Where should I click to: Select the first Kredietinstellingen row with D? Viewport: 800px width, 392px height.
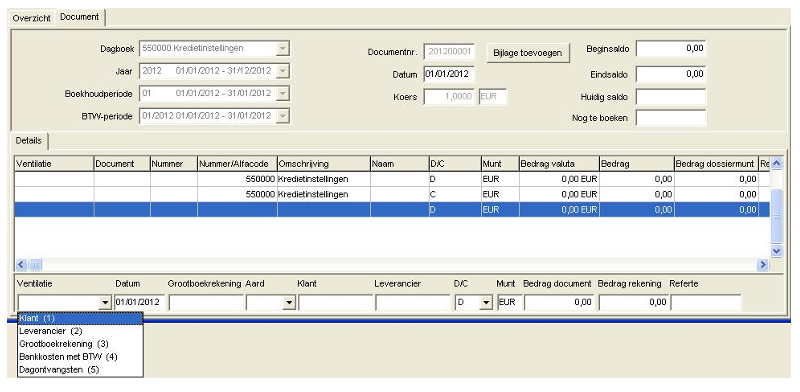(x=391, y=179)
